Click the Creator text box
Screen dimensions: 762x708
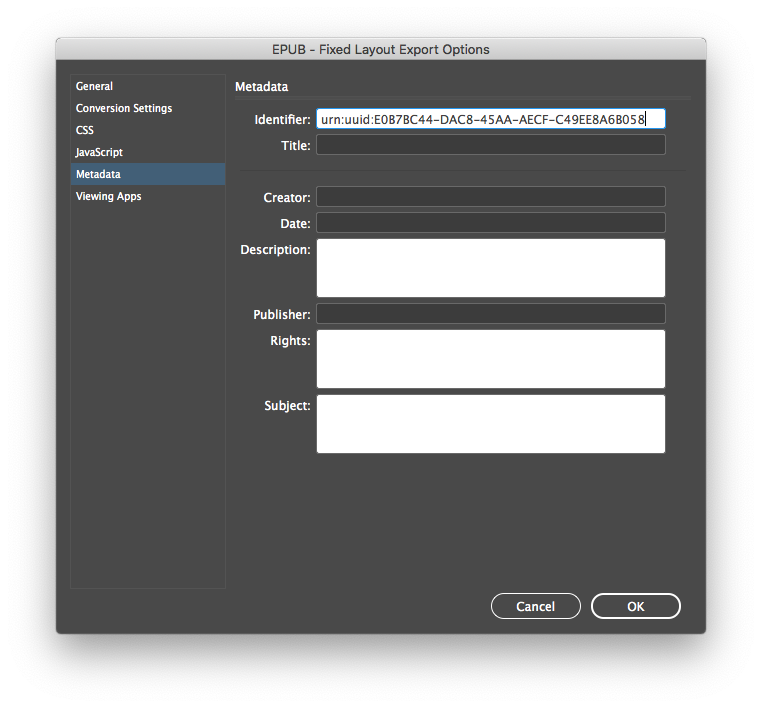[x=490, y=197]
